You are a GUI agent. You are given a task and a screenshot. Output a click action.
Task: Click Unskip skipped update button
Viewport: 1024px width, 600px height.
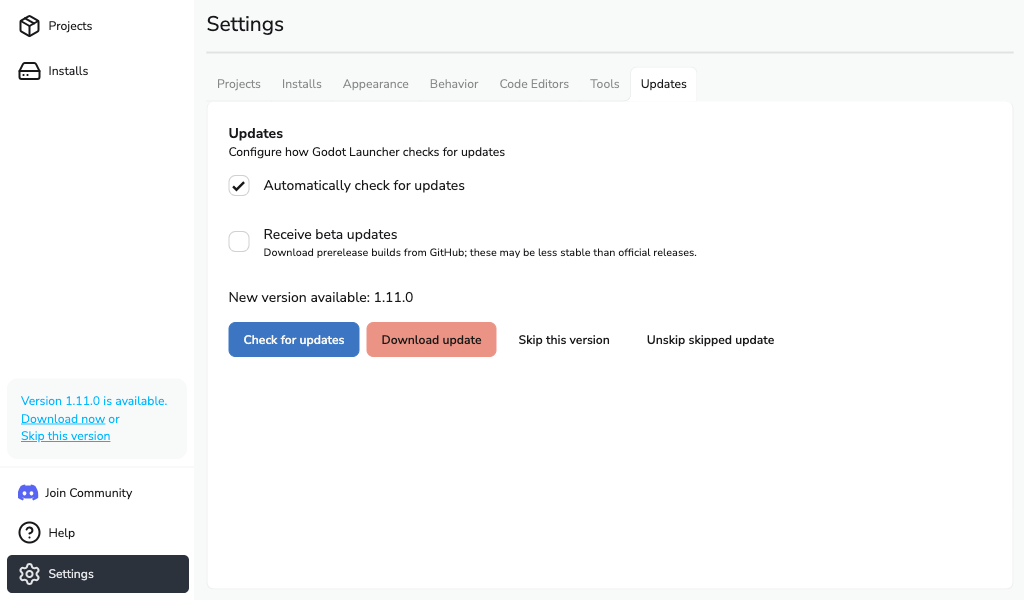[x=711, y=339]
